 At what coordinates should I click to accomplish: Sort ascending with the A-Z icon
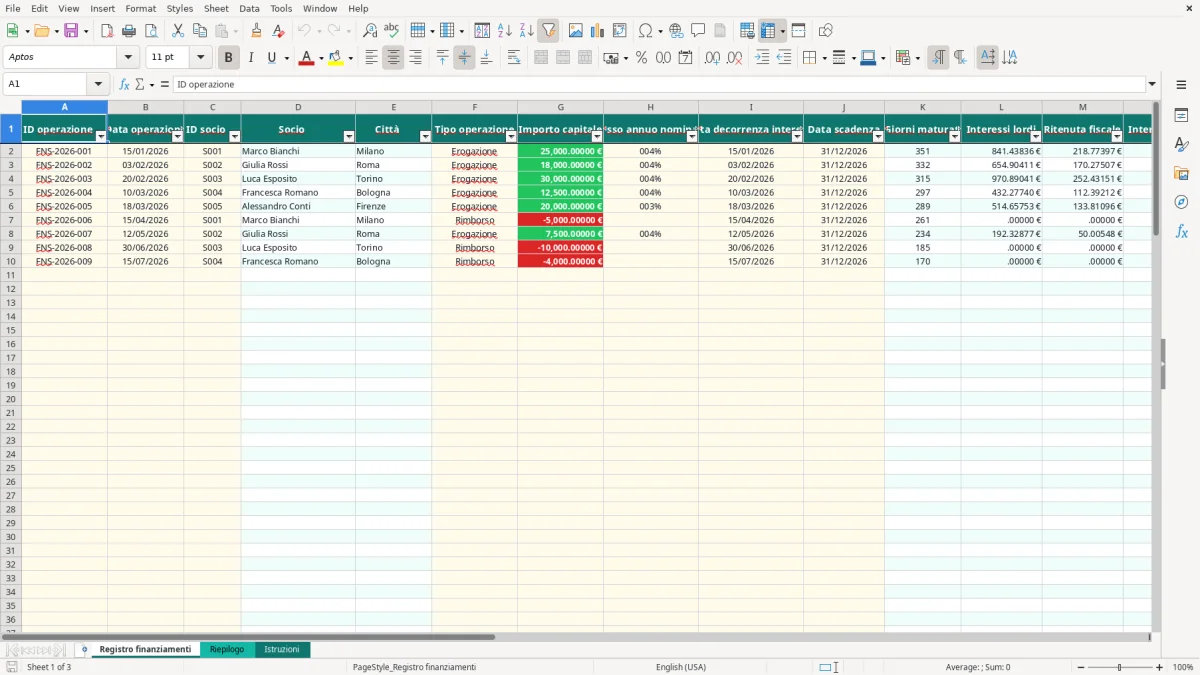pos(504,31)
